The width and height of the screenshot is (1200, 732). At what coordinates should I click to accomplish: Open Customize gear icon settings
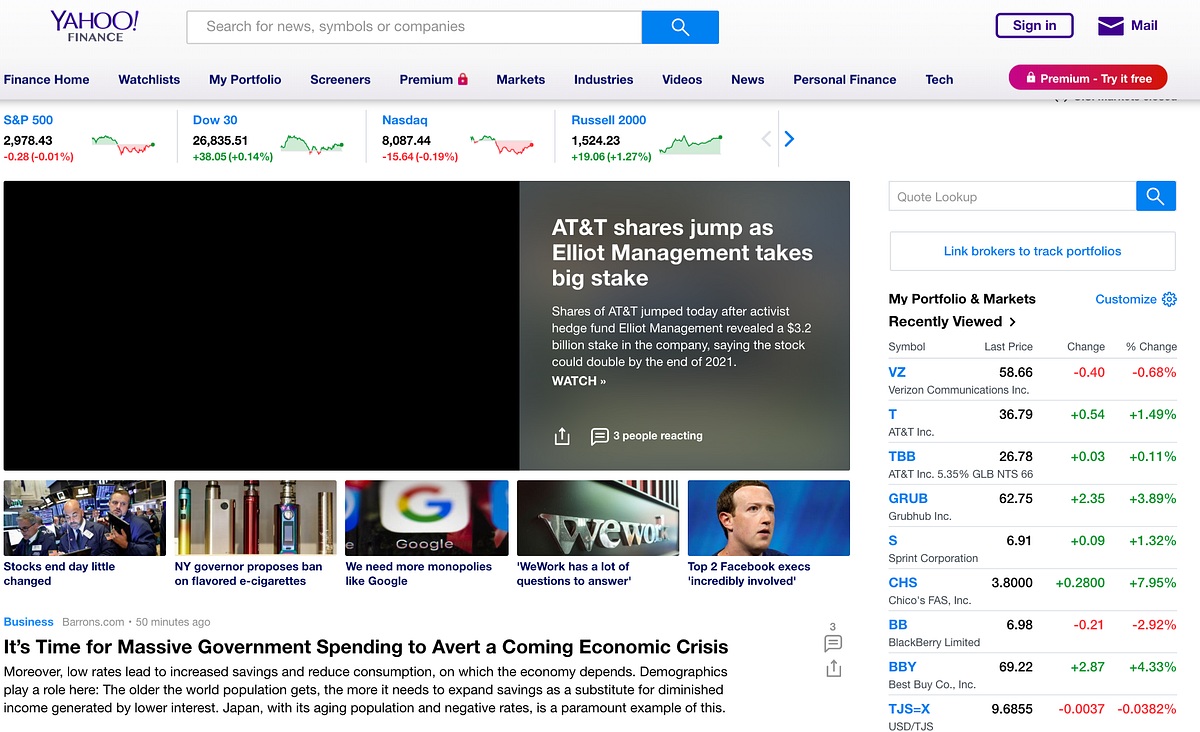pyautogui.click(x=1169, y=299)
